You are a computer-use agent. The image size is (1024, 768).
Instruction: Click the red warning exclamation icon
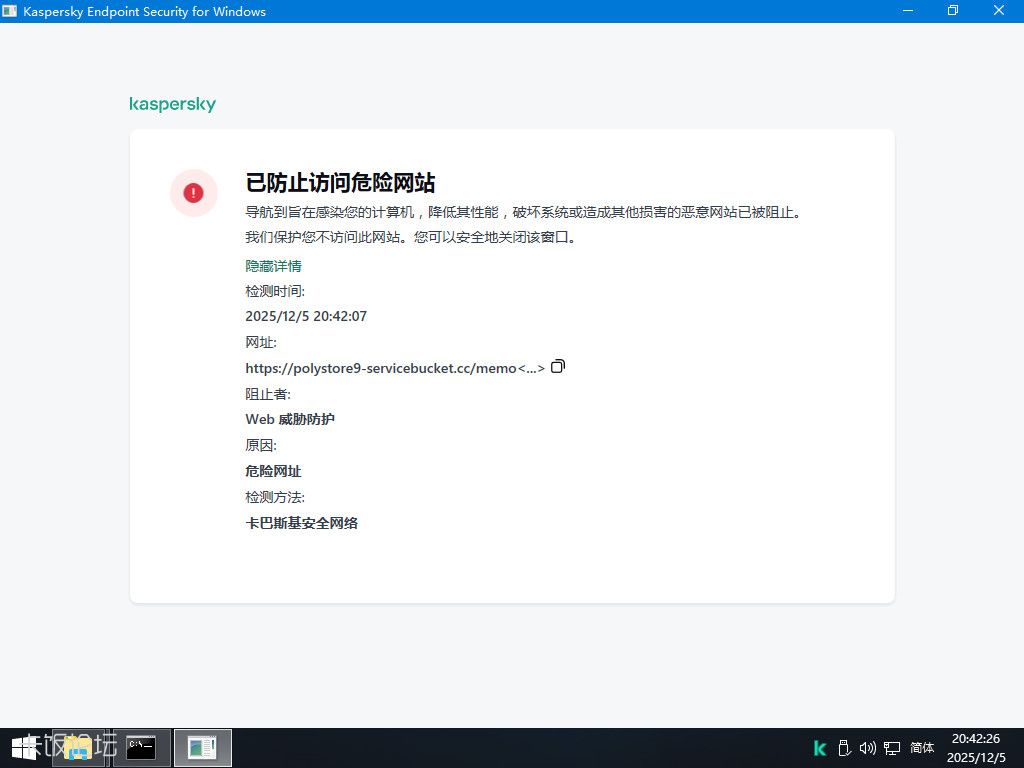click(x=193, y=193)
